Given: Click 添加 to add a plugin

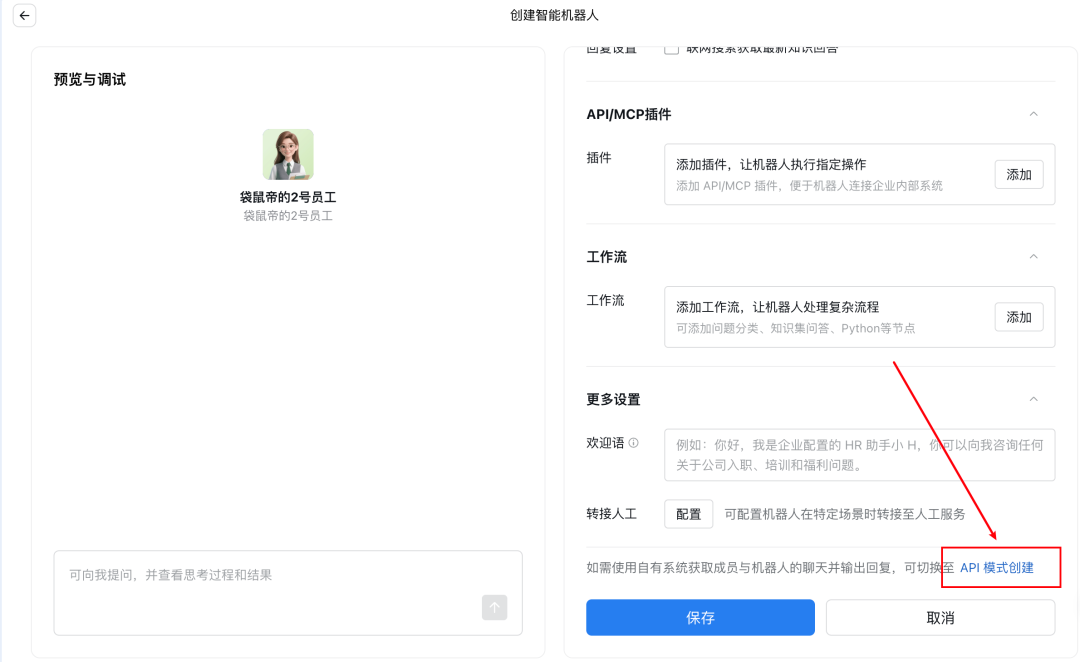Looking at the screenshot, I should 1018,174.
